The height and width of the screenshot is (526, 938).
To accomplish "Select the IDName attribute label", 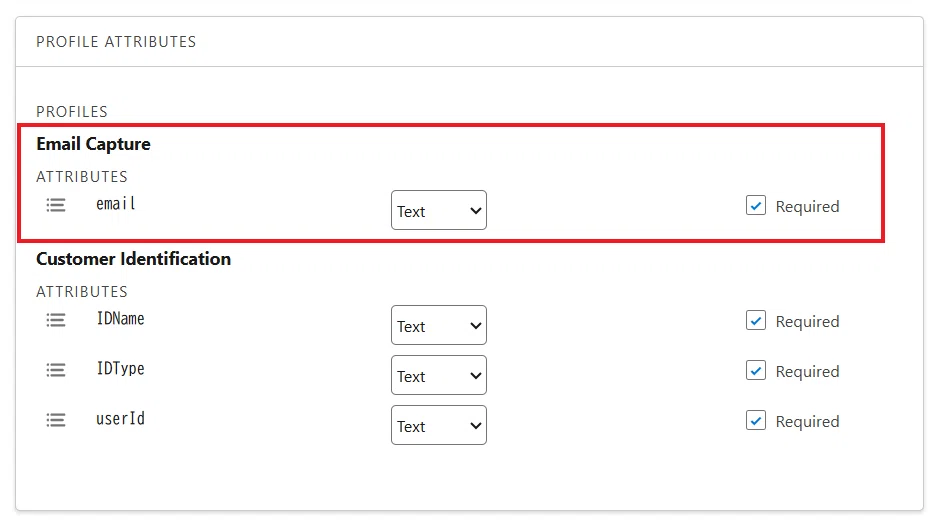I will (x=120, y=318).
